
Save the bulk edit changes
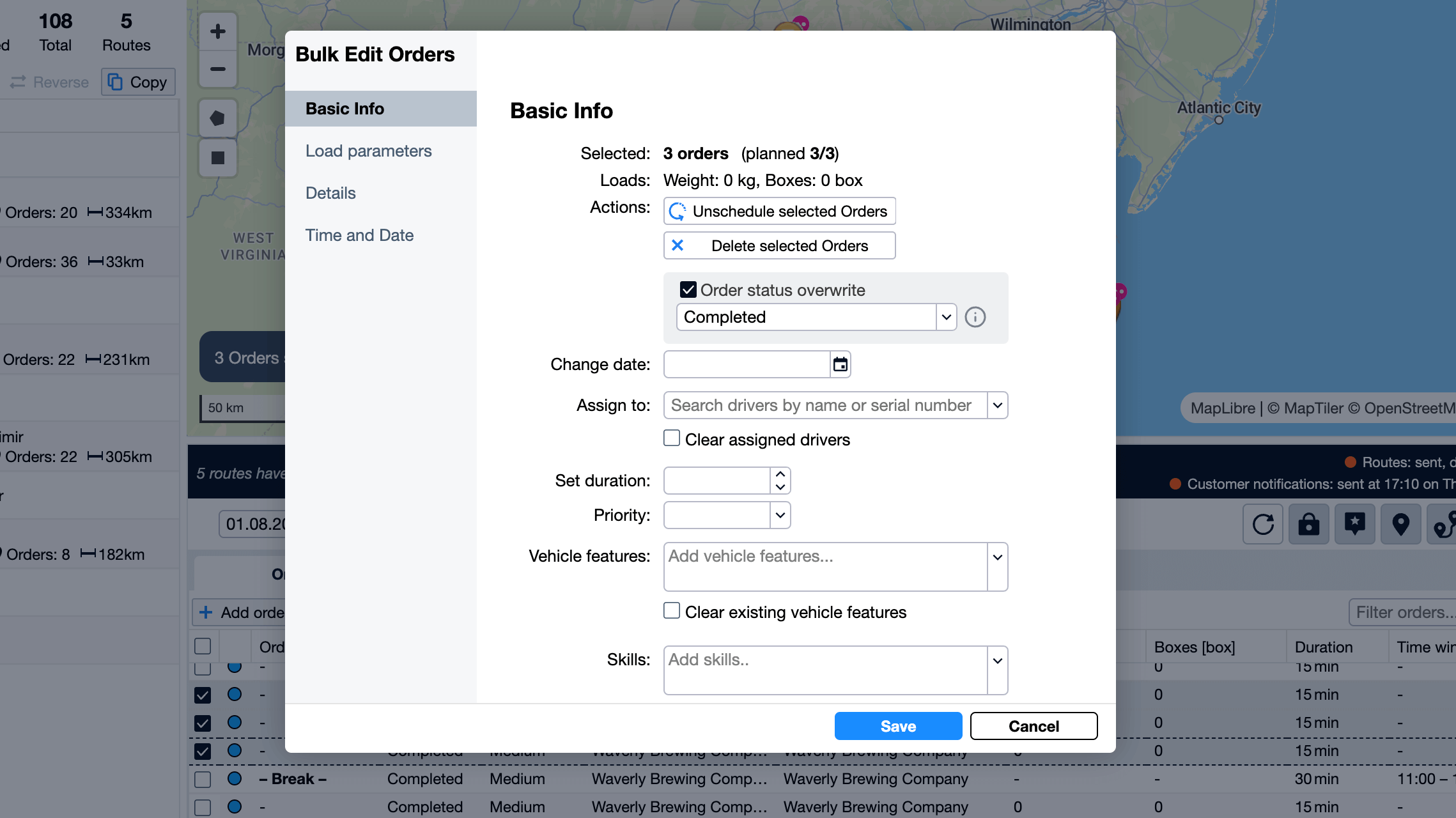pyautogui.click(x=897, y=725)
